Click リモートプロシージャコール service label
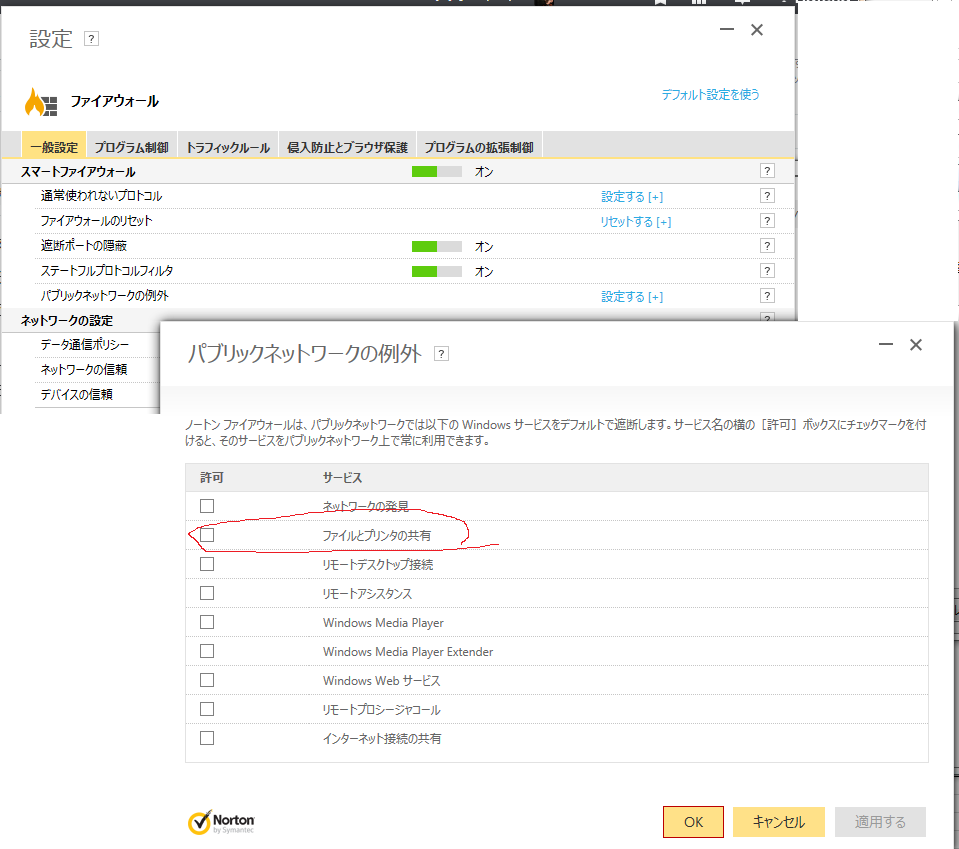Viewport: 959px width, 849px height. pos(381,710)
